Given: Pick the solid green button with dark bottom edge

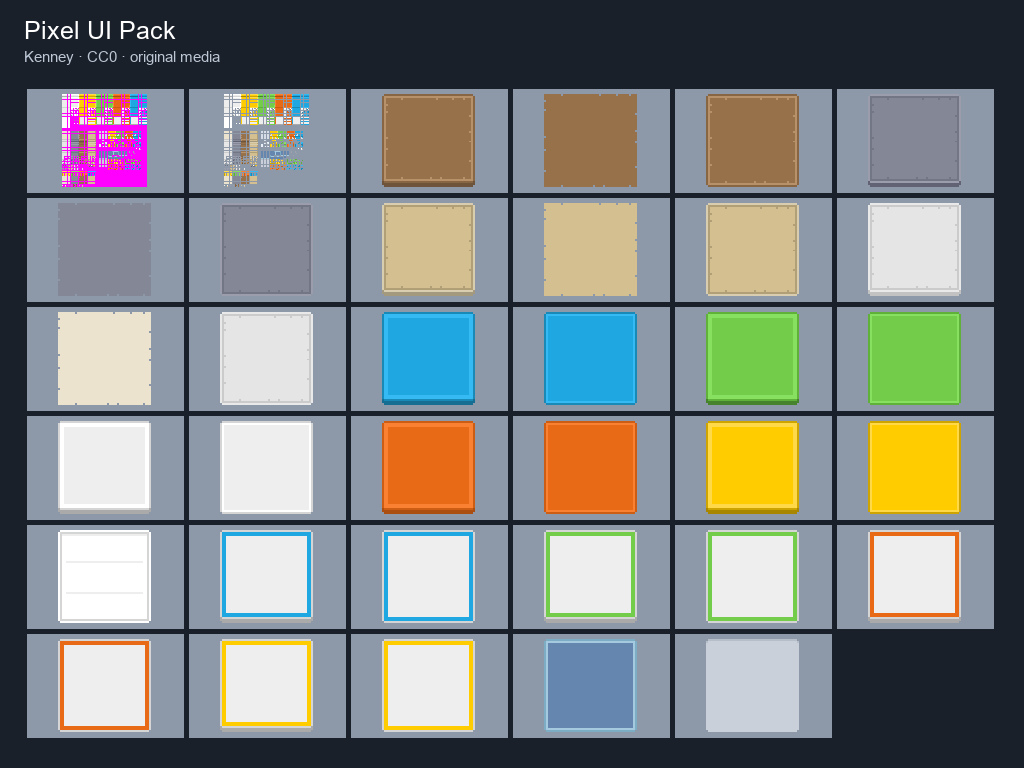Looking at the screenshot, I should [x=752, y=359].
